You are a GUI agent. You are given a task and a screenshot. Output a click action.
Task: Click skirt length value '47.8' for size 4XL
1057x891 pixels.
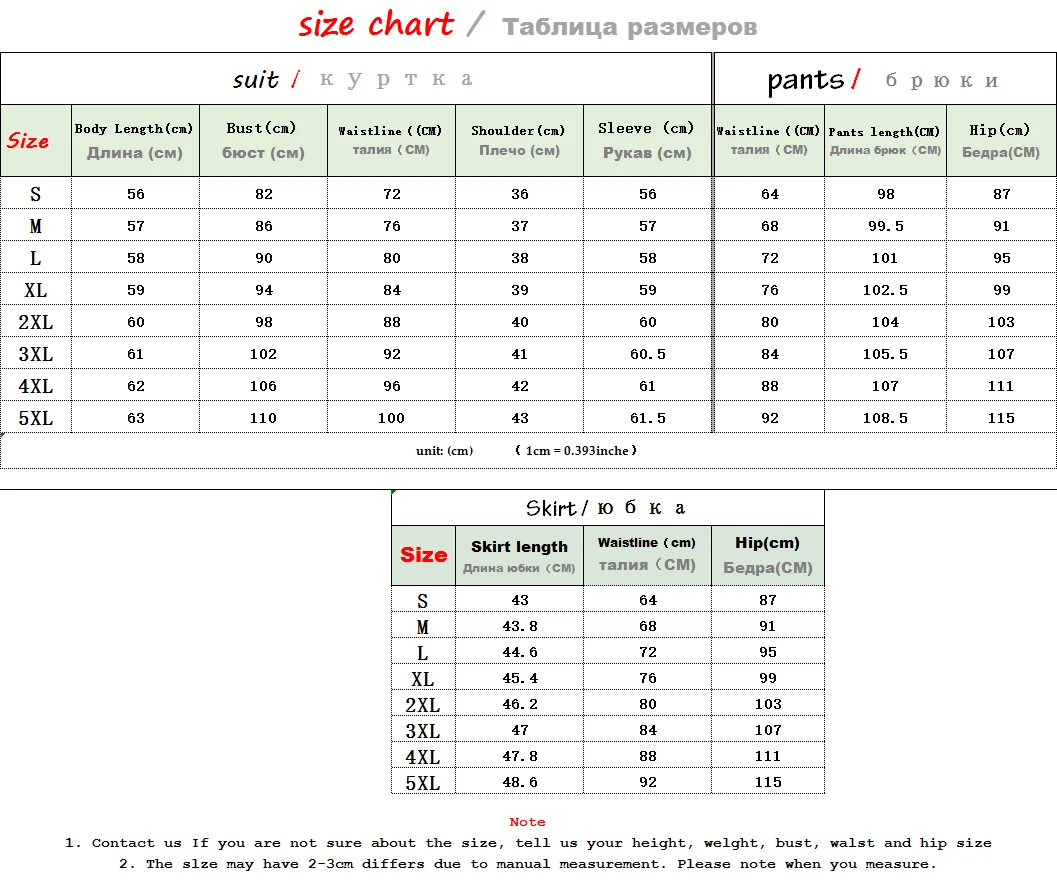tap(520, 756)
